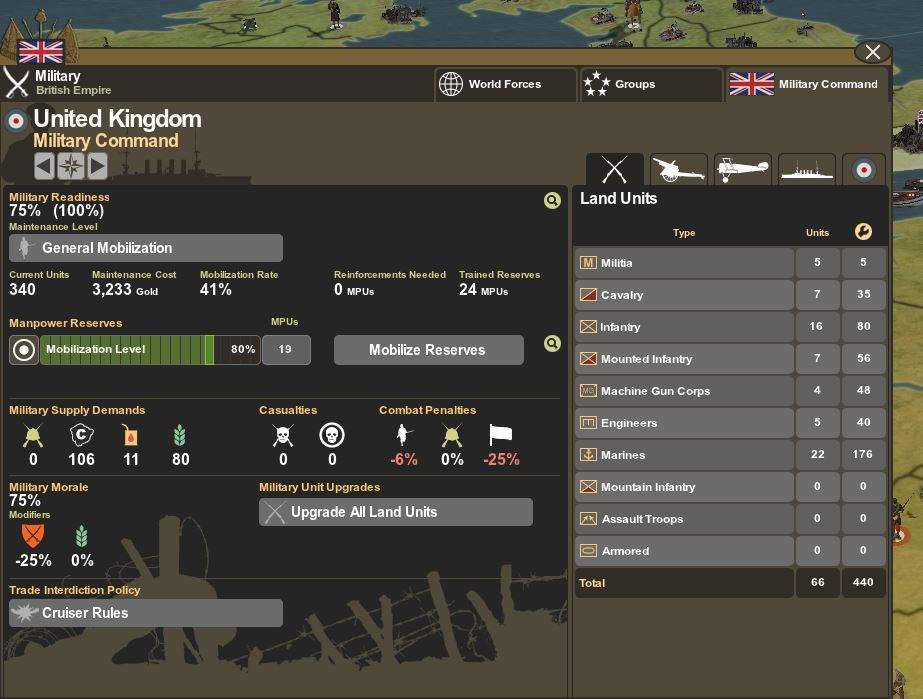Viewport: 923px width, 699px height.
Task: Click the orange shield morale modifier icon
Action: point(33,535)
